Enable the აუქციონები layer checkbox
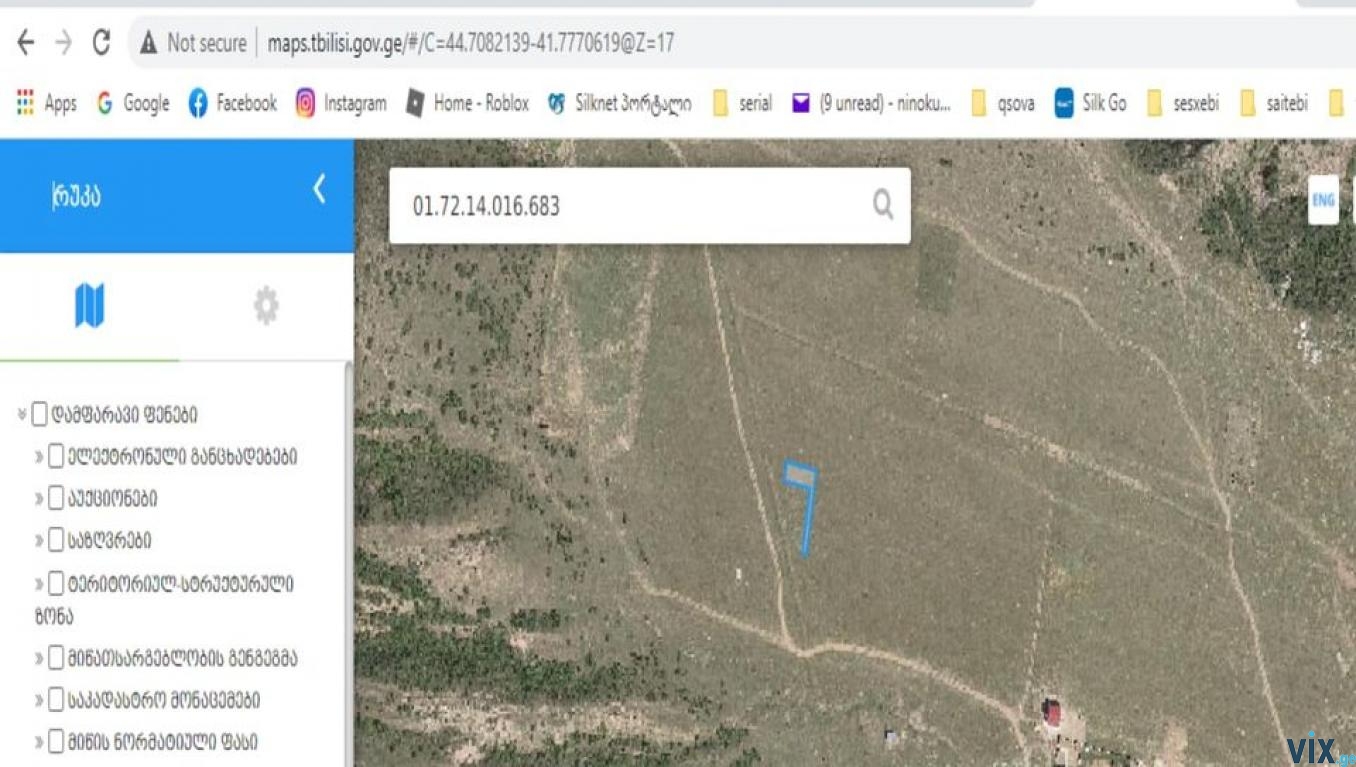Viewport: 1356px width, 767px height. (56, 498)
